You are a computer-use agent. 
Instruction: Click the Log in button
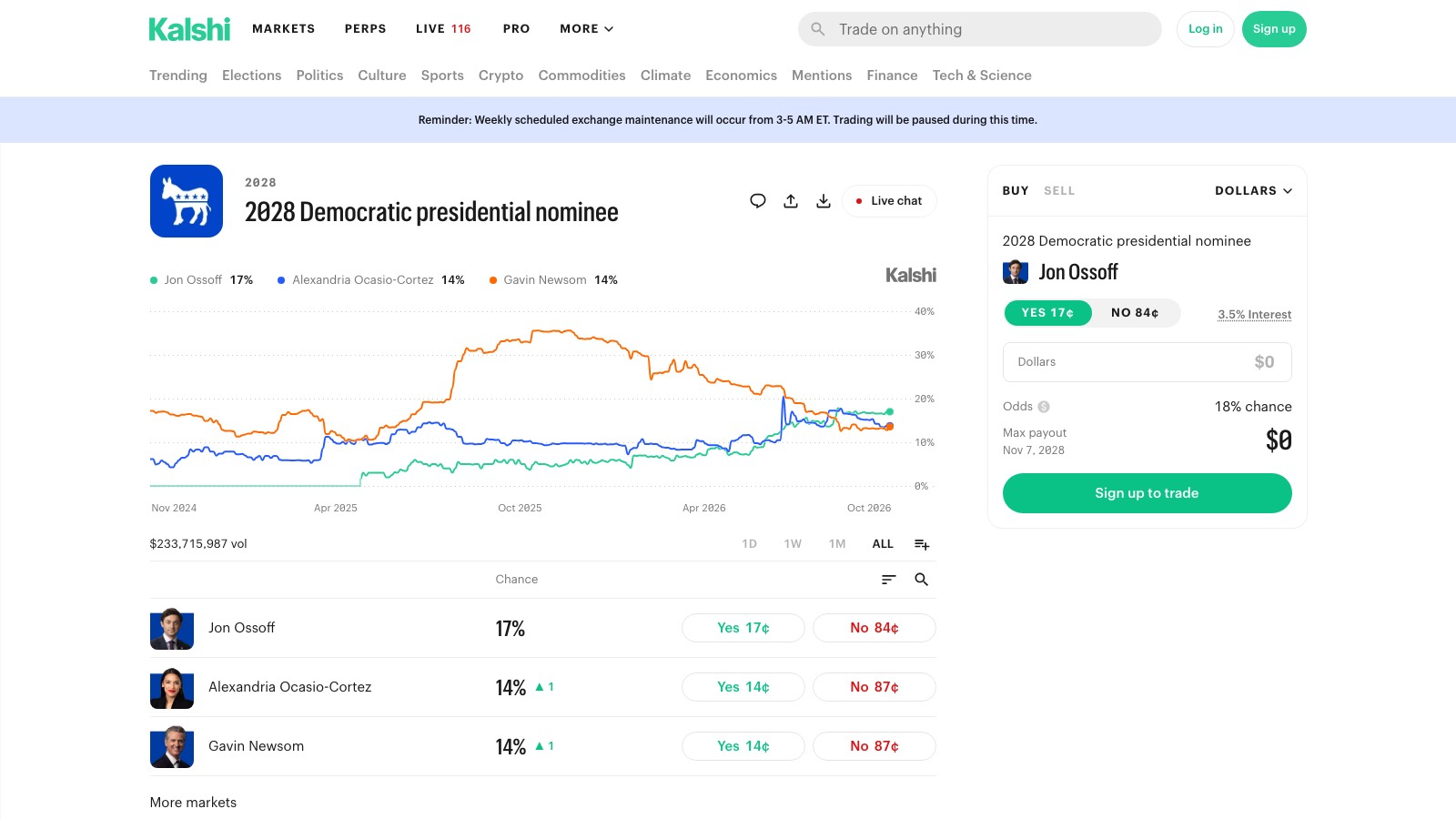click(1205, 29)
